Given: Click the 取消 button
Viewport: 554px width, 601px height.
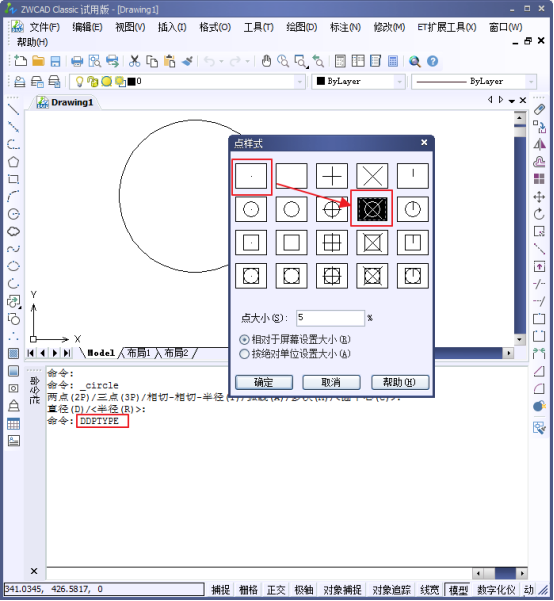Looking at the screenshot, I should (331, 382).
